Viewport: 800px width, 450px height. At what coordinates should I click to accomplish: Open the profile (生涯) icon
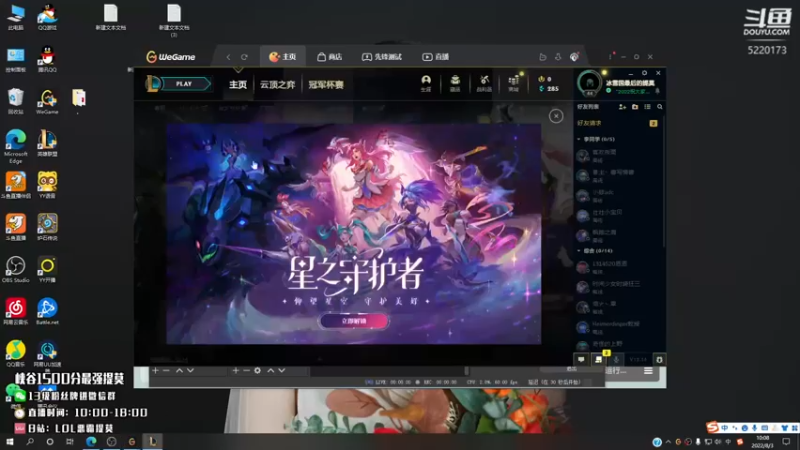(x=426, y=83)
